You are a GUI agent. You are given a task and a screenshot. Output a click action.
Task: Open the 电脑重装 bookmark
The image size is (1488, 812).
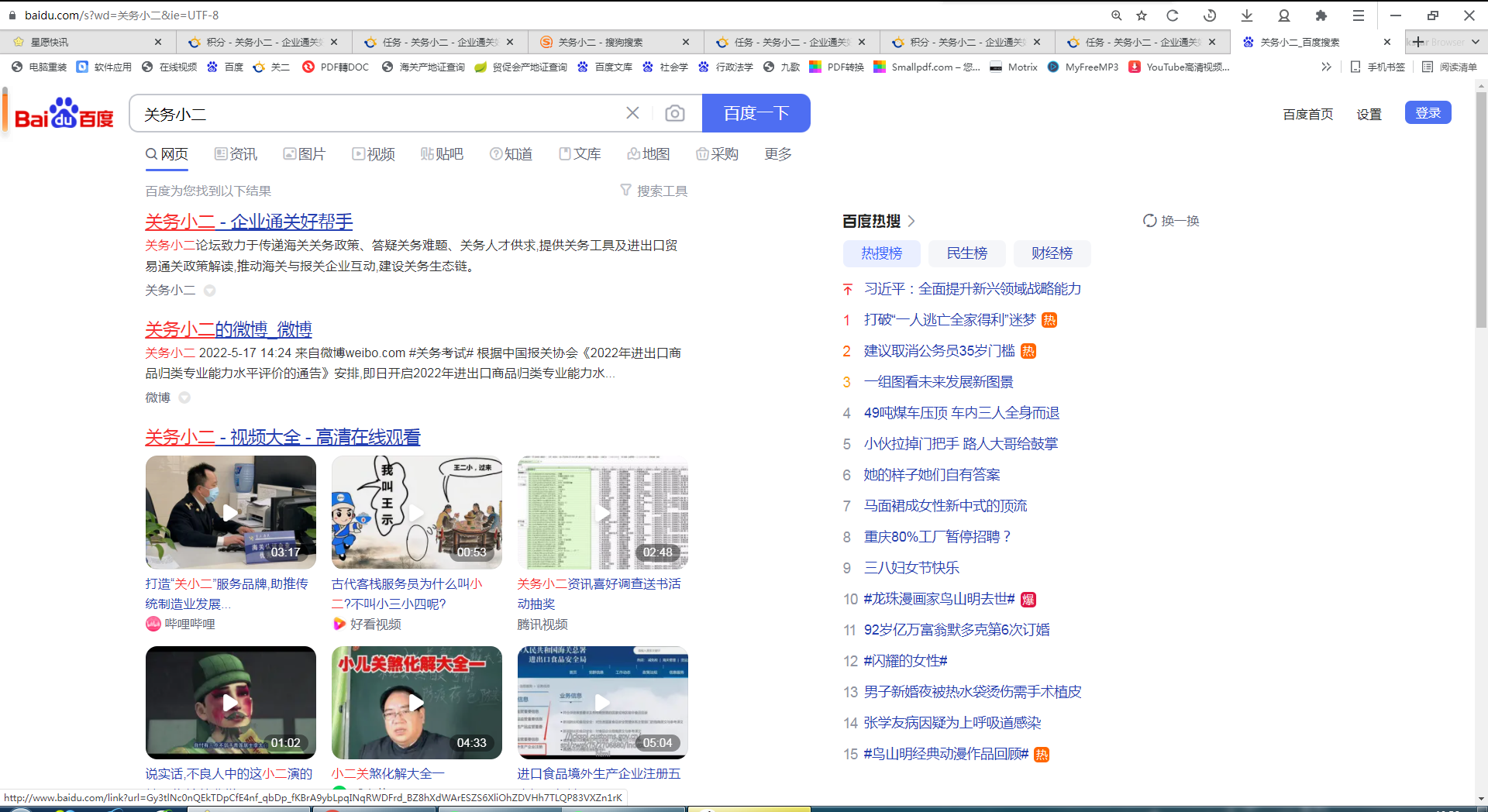click(x=40, y=67)
